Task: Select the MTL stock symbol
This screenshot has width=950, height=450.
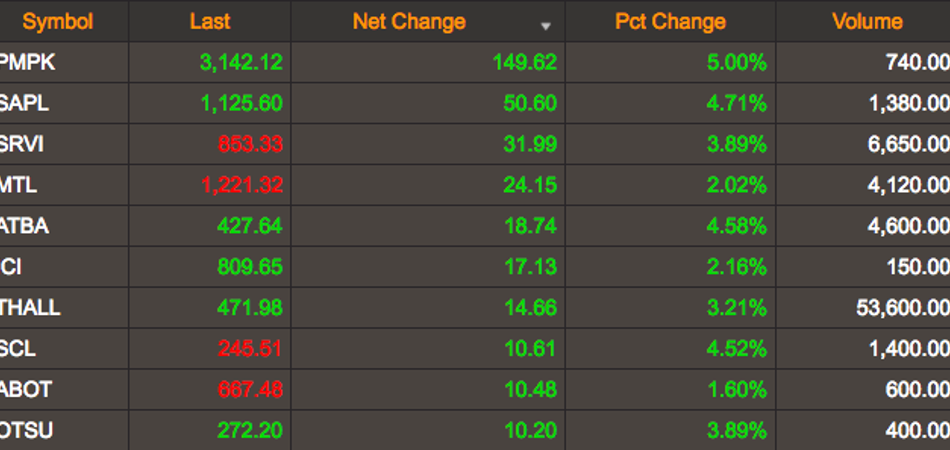Action: click(18, 185)
